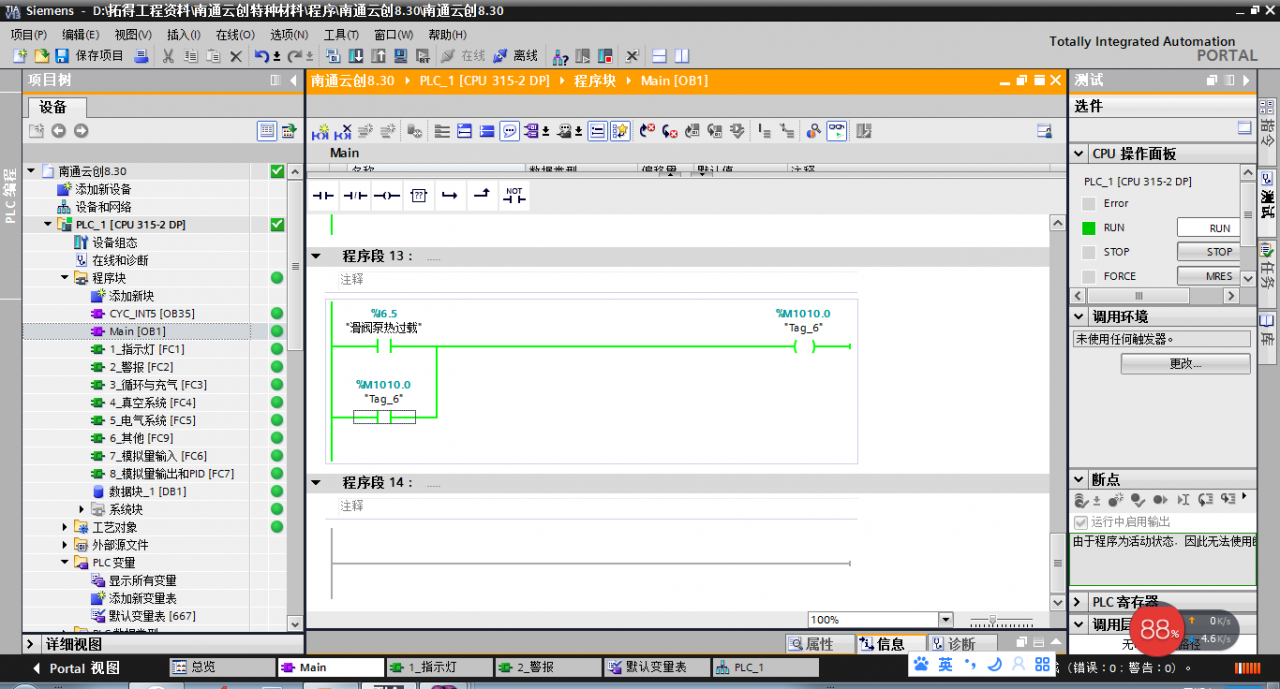Collapse 程序段 13 network
Screen dimensions: 1280x689
[316, 256]
